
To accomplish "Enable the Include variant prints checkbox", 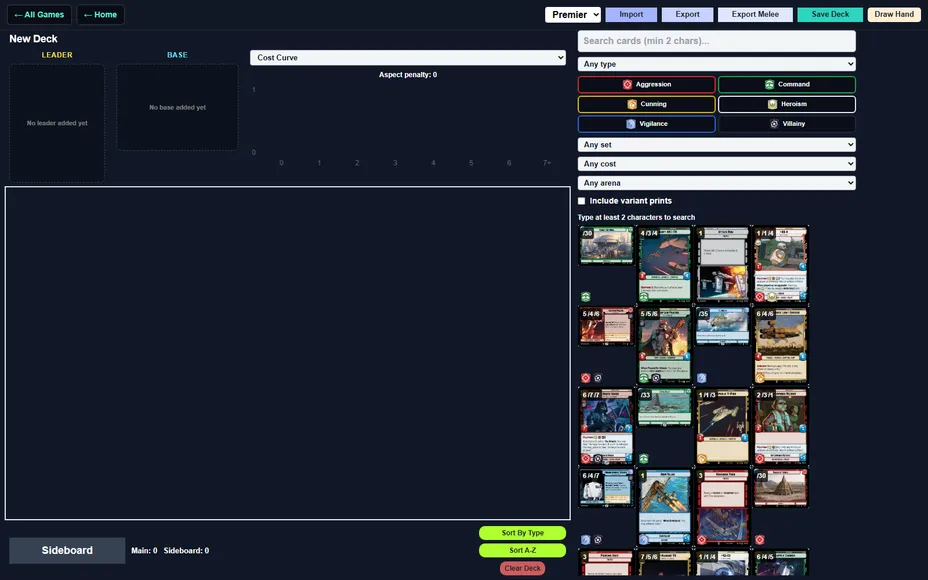I will pos(582,201).
